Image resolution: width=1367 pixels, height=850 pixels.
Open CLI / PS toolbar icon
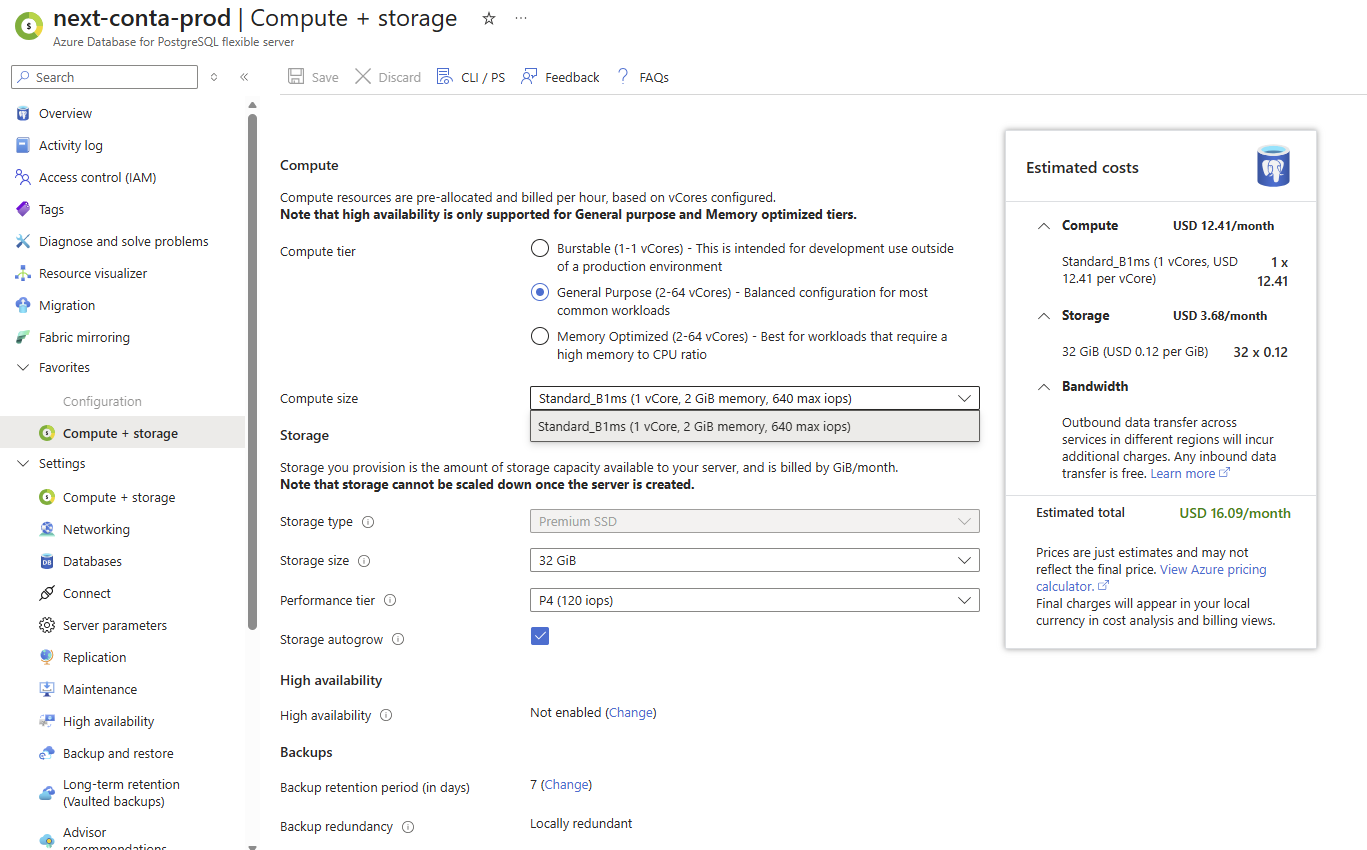click(445, 77)
